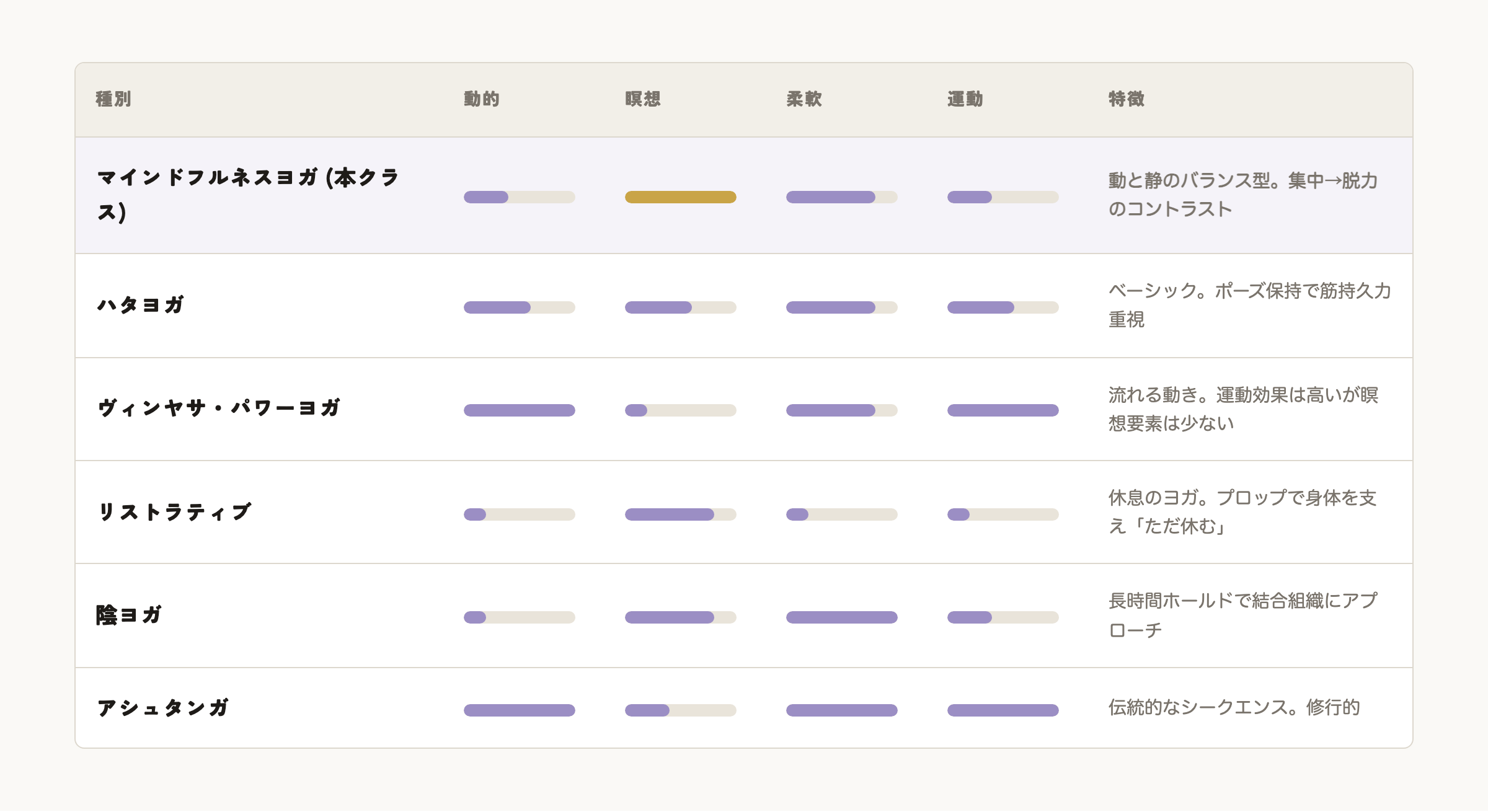Click the 動的 column header
Image resolution: width=1488 pixels, height=812 pixels.
482,99
